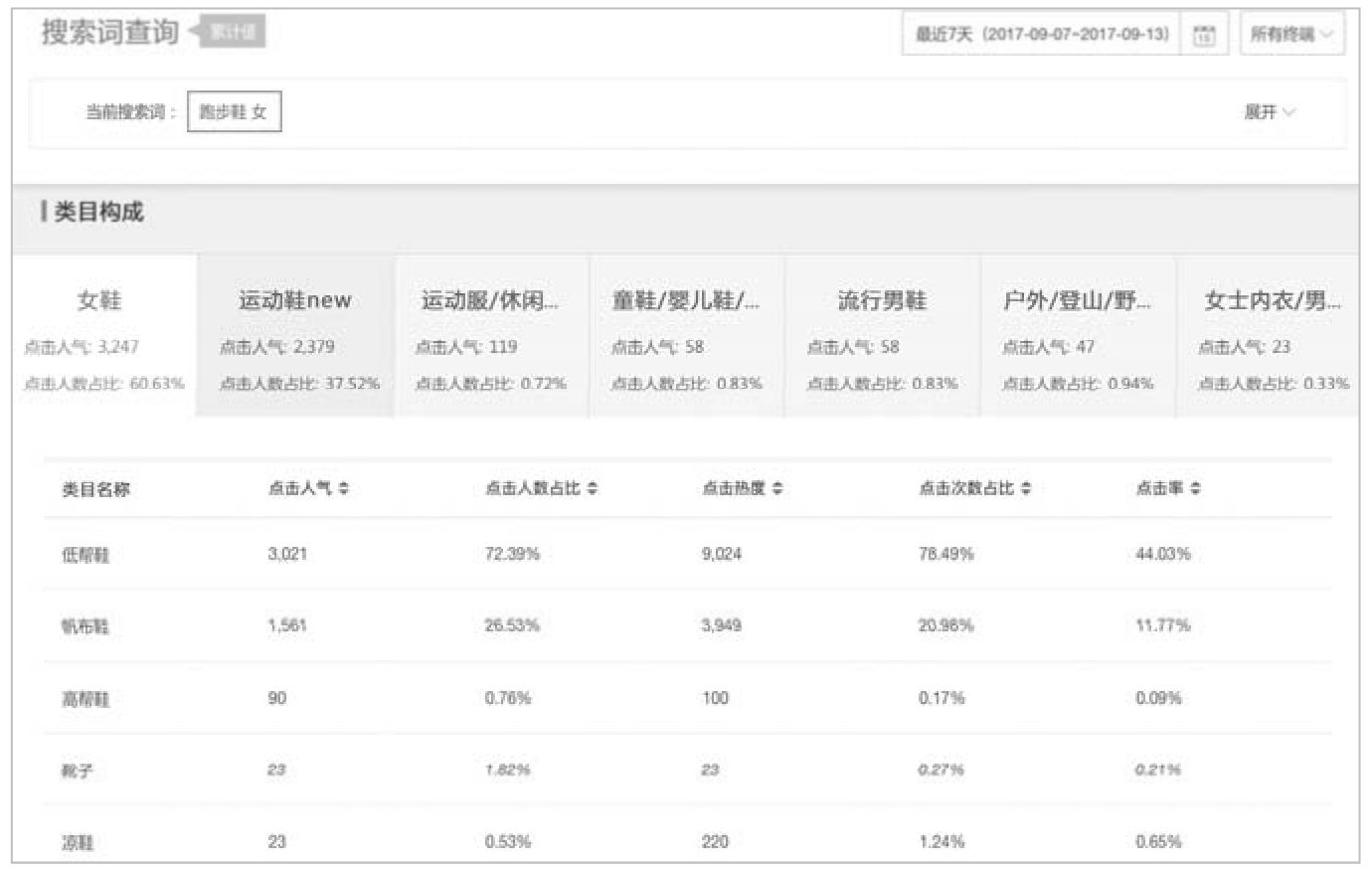Open the 所有终端 dropdown

pos(1290,35)
